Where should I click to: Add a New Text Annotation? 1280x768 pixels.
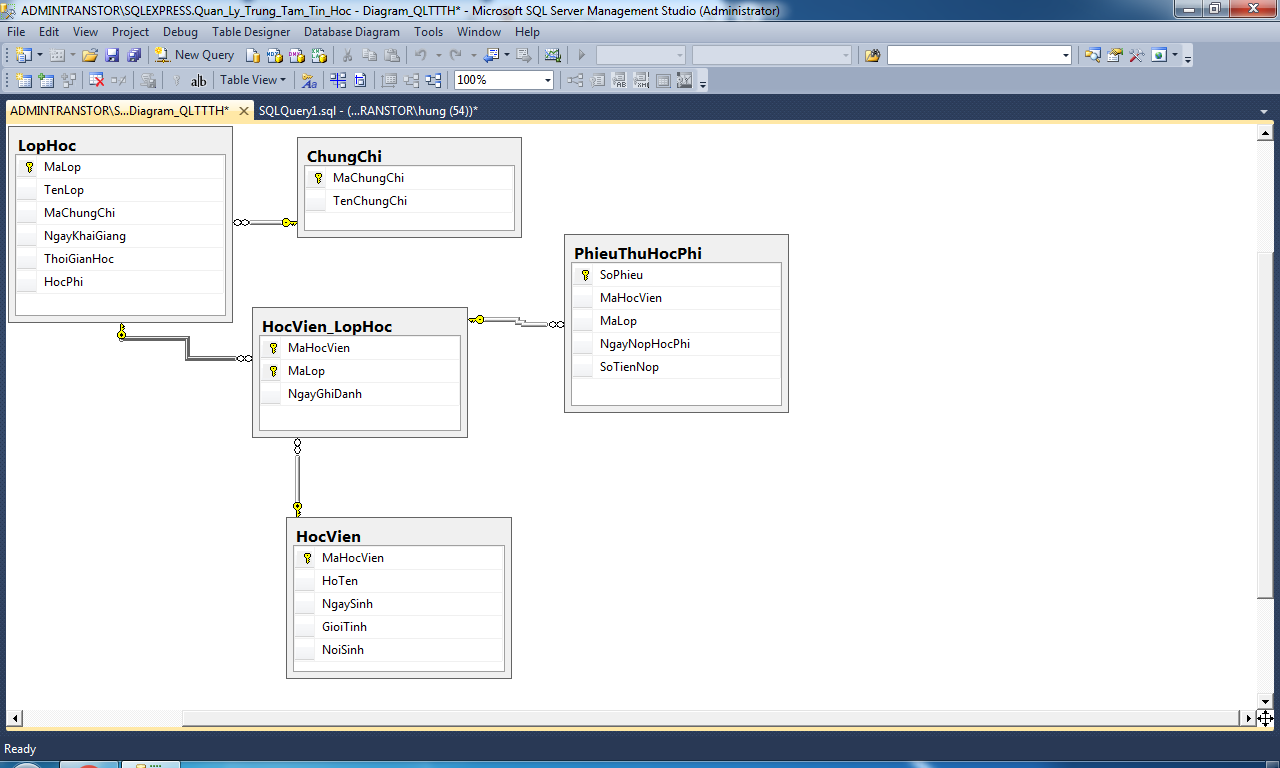pyautogui.click(x=198, y=80)
